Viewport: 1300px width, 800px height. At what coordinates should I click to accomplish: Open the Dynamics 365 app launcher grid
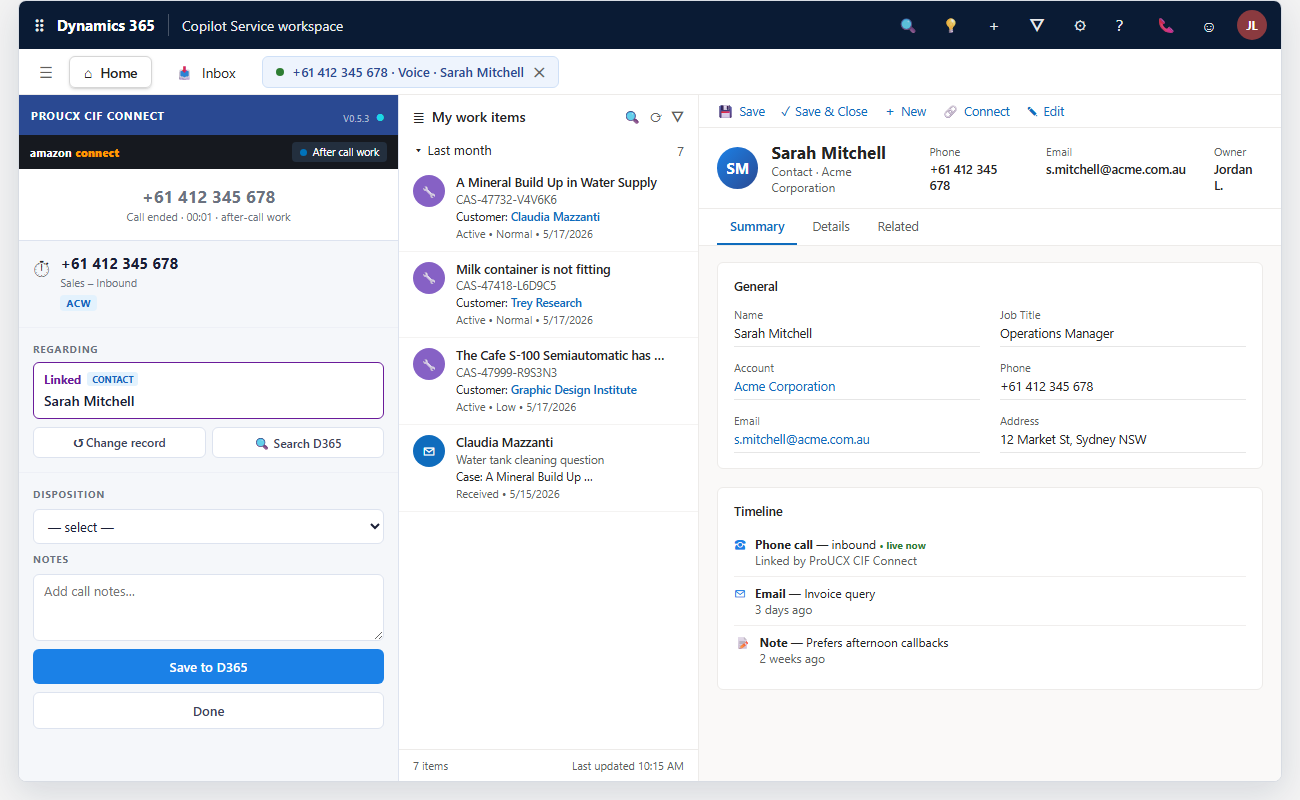40,26
